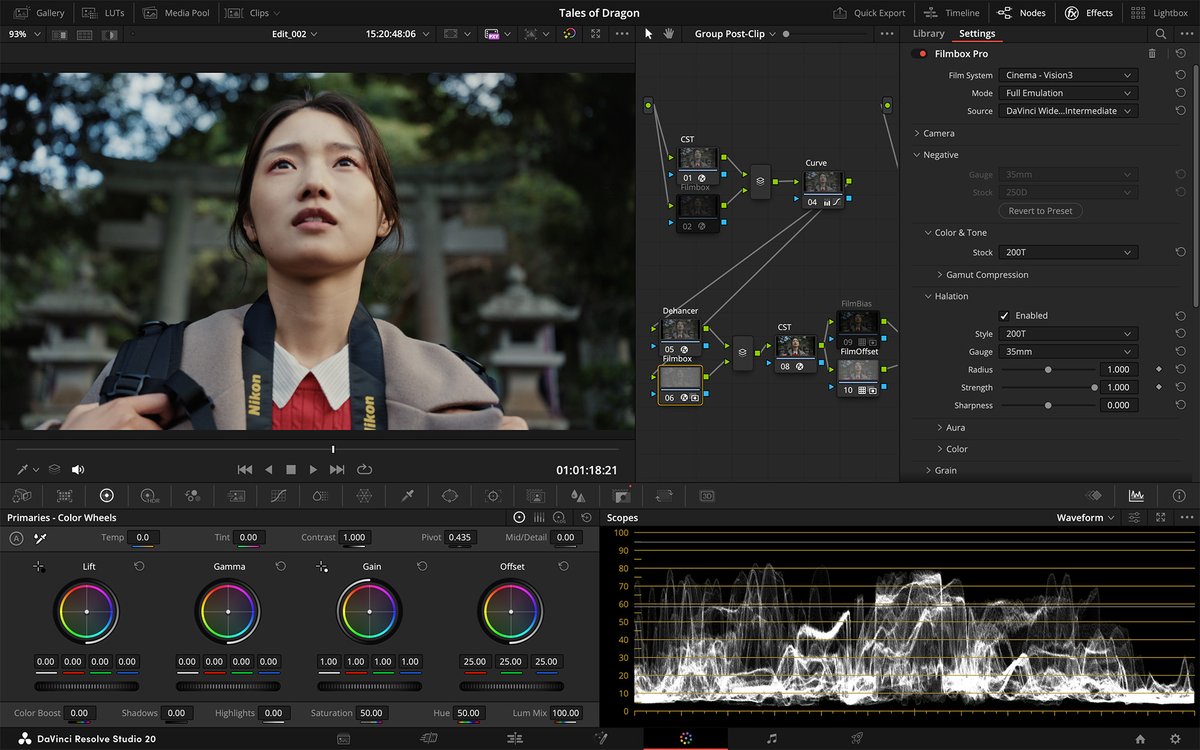Open the Gallery panel
Viewport: 1200px width, 750px height.
(40, 13)
